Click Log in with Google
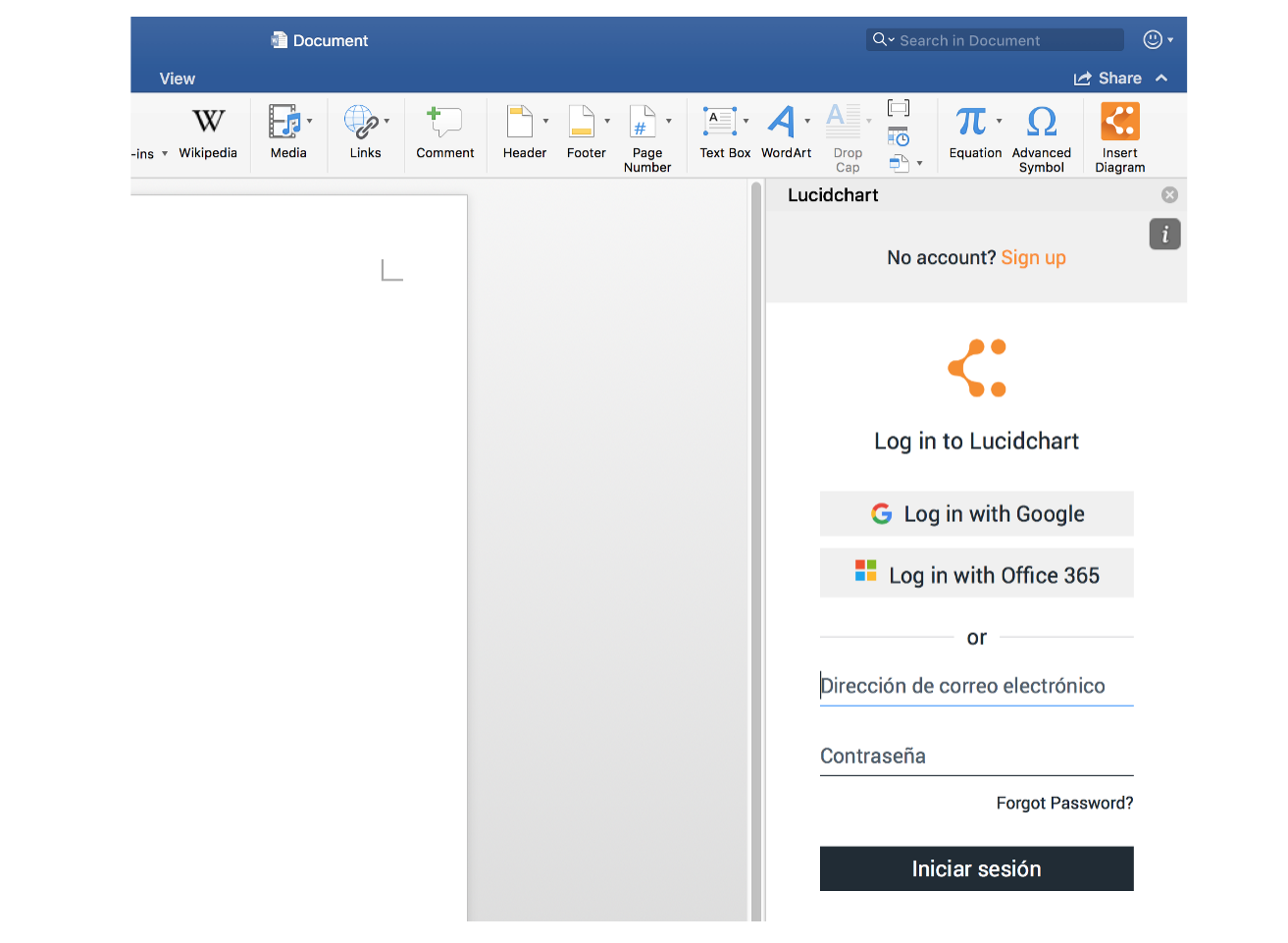1288x943 pixels. coord(977,514)
